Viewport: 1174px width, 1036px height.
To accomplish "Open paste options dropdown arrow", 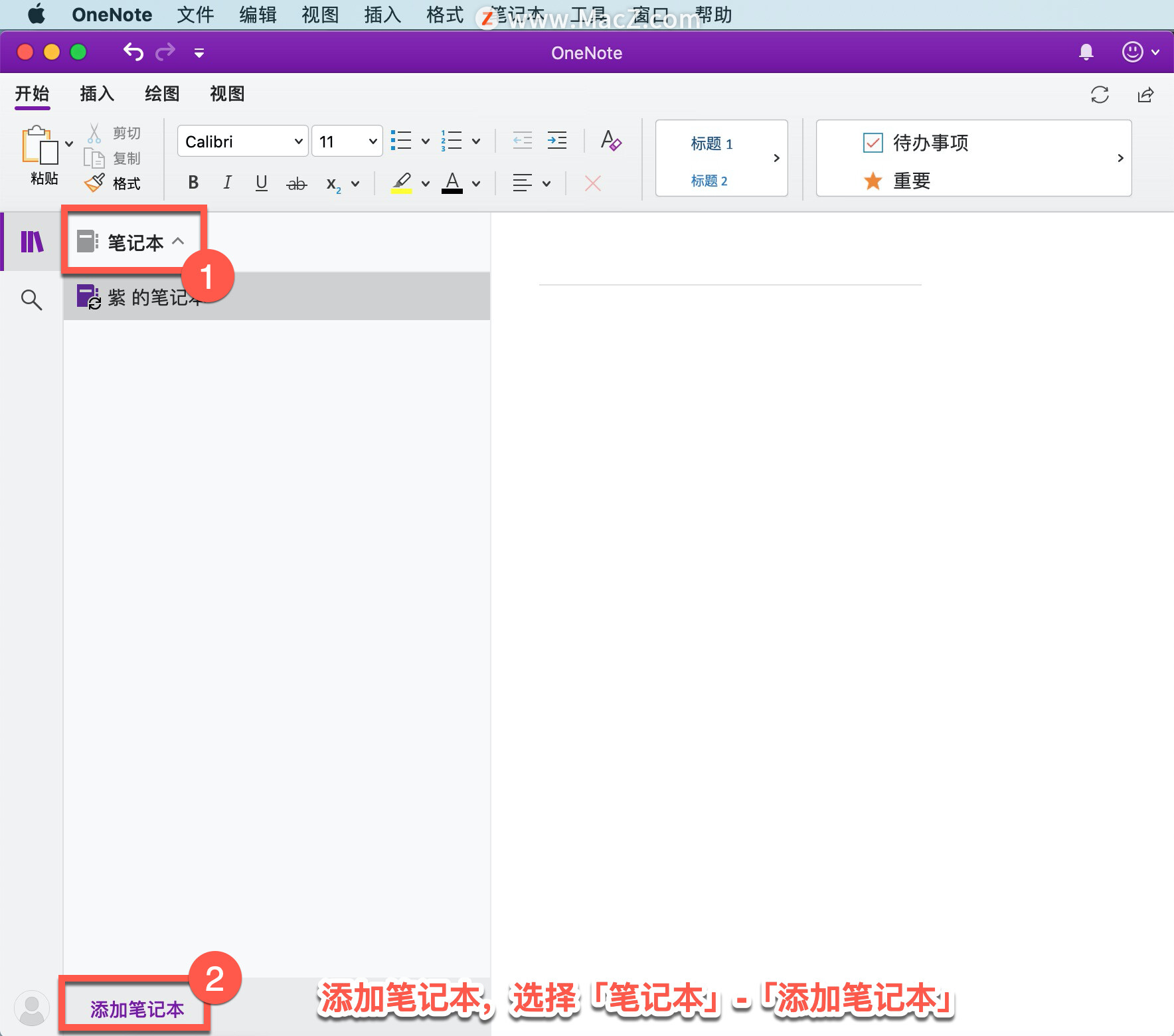I will pos(69,143).
